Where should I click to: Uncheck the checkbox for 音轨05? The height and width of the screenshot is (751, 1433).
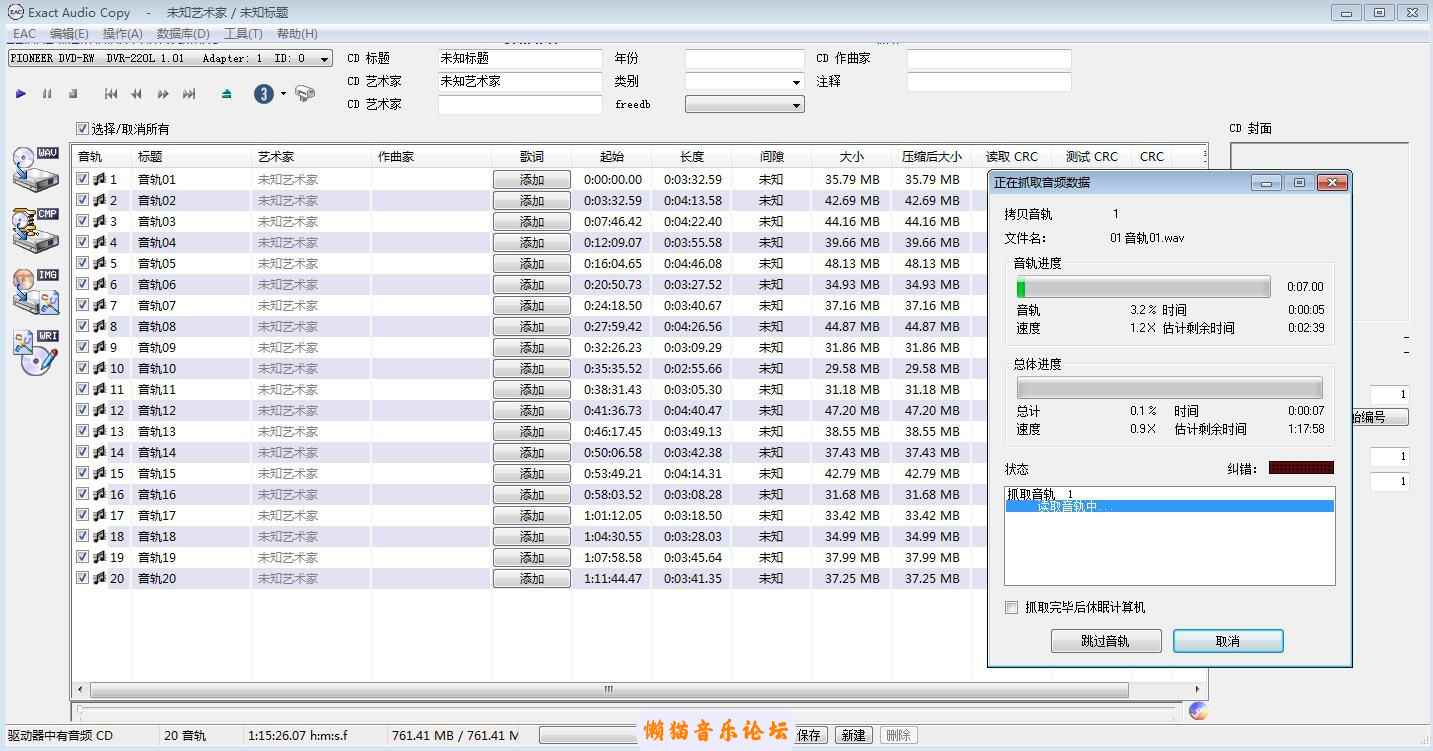[83, 263]
